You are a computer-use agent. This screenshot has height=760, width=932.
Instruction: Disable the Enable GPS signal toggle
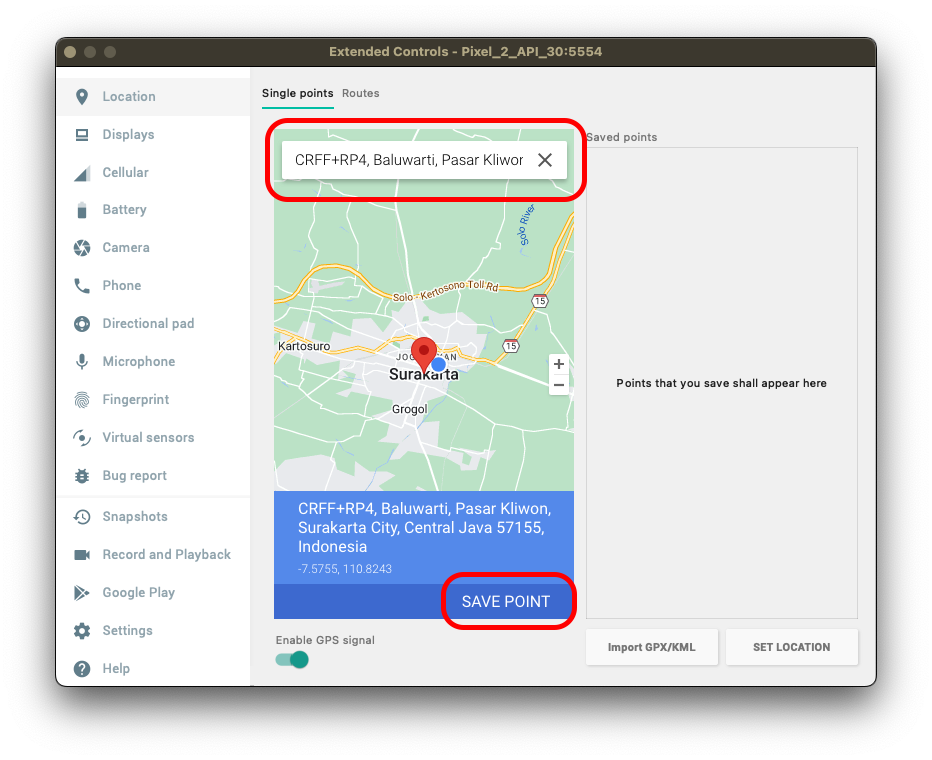click(292, 660)
